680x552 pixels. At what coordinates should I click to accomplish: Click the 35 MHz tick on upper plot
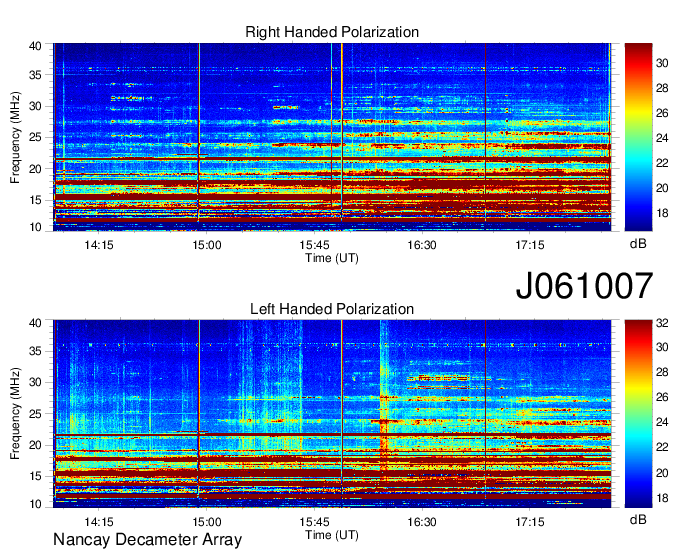pyautogui.click(x=35, y=75)
